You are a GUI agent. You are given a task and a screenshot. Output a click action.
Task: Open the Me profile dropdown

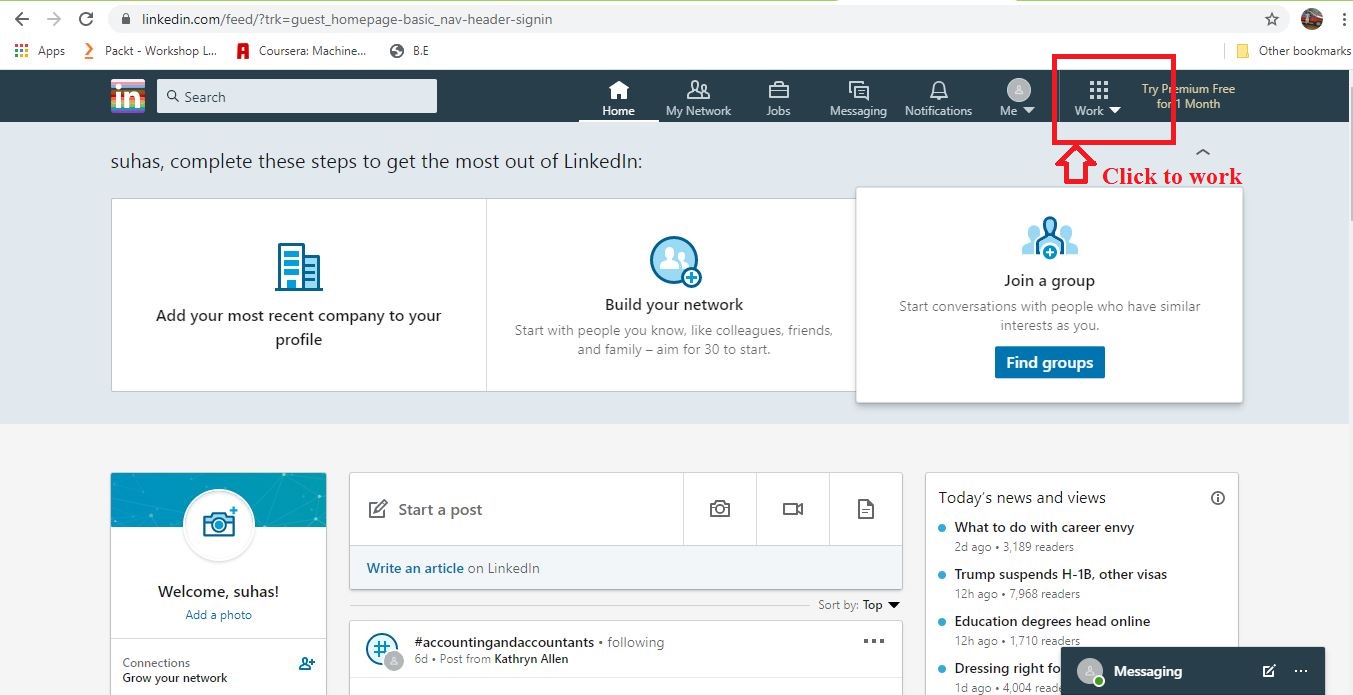tap(1016, 95)
